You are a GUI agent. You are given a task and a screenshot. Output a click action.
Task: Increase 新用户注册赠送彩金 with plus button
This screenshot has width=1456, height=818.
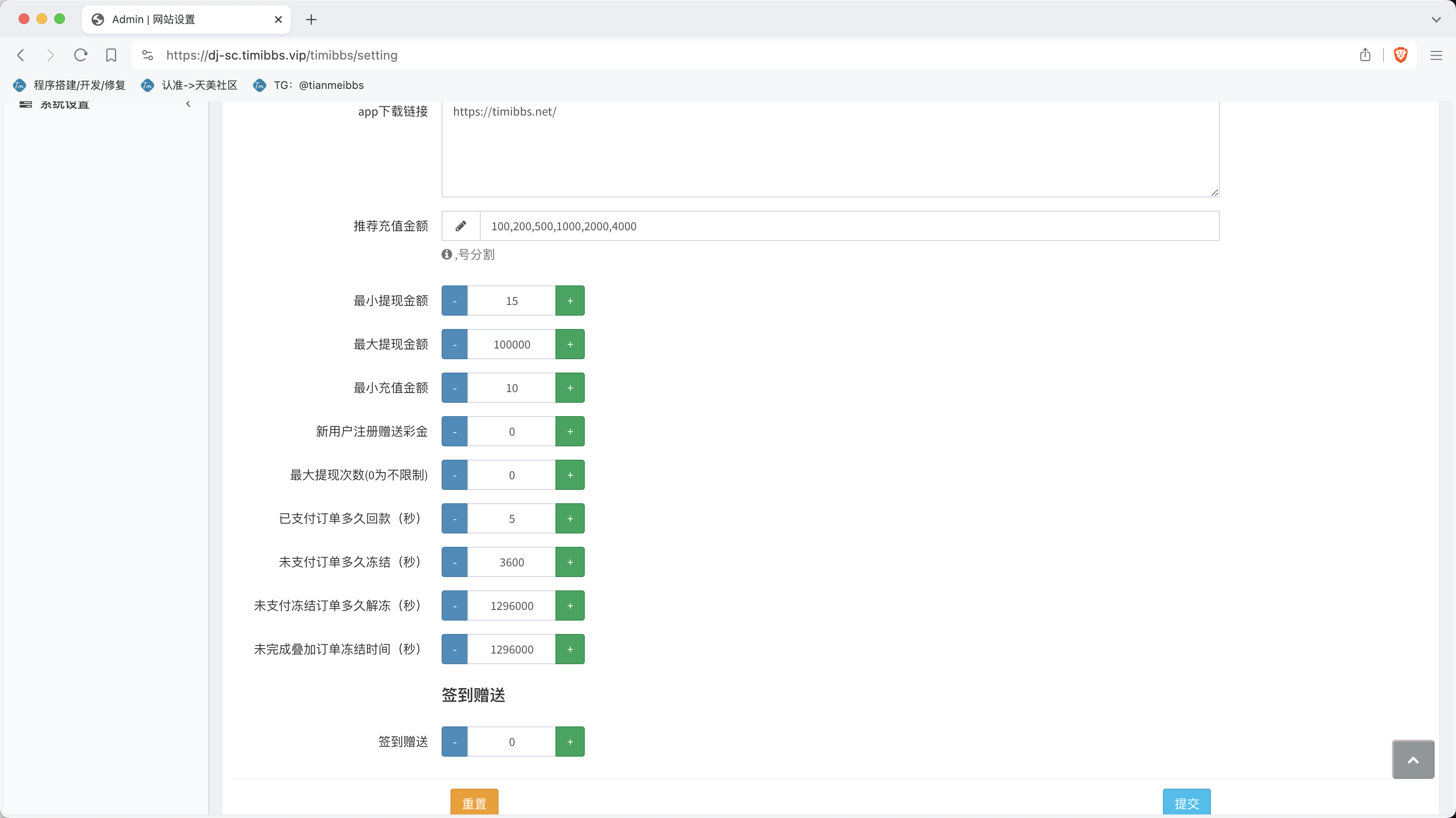(570, 431)
